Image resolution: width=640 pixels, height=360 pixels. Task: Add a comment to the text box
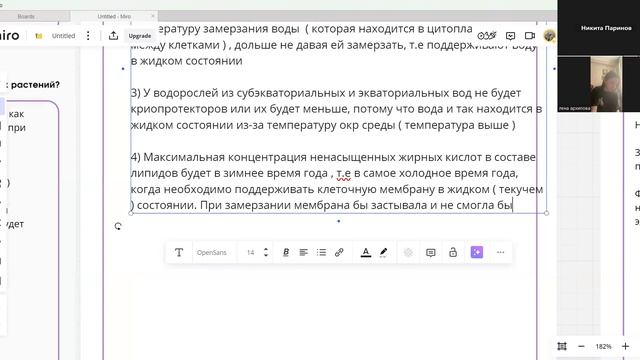pos(431,253)
